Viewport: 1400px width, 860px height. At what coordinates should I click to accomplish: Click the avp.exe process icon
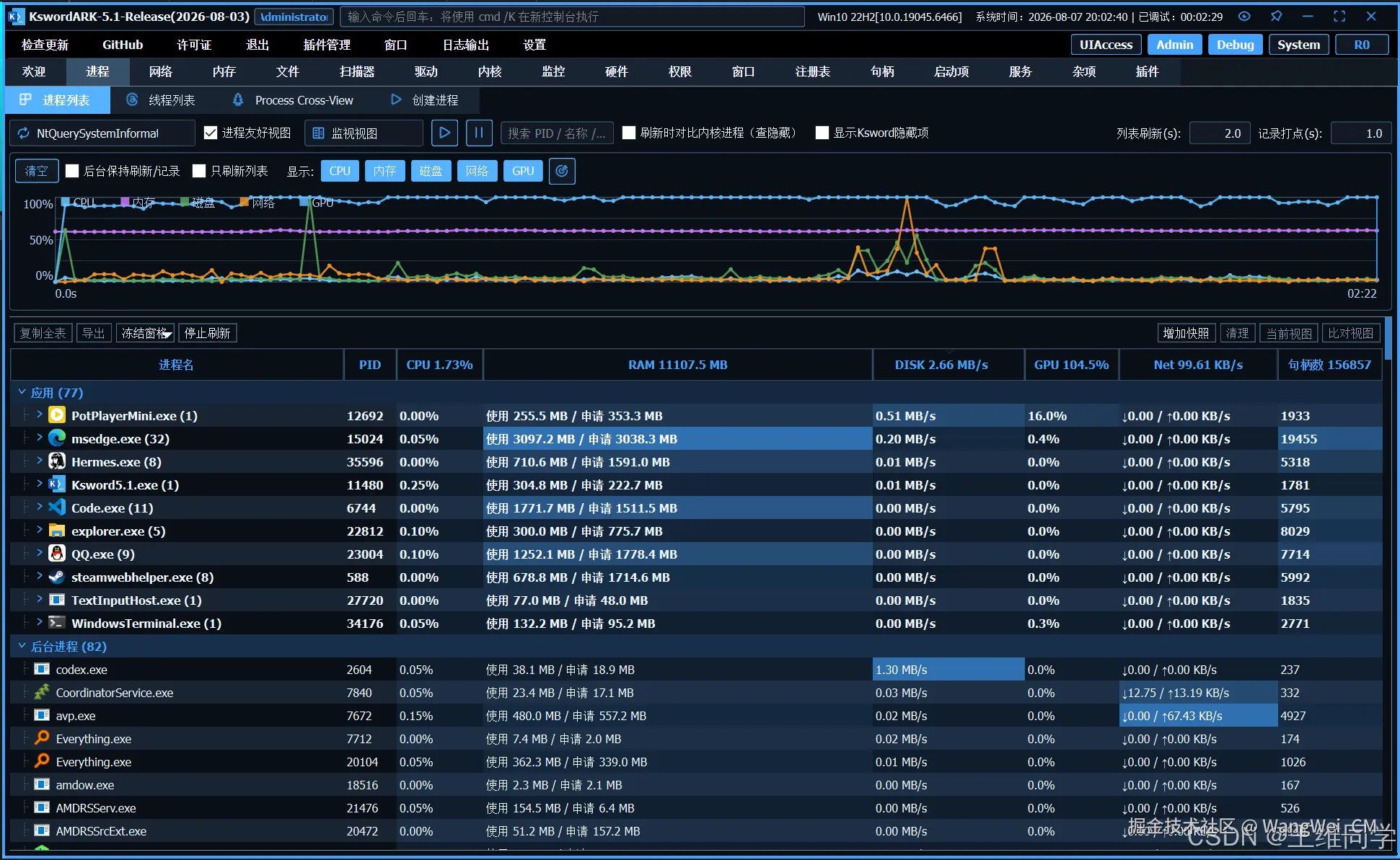[42, 715]
